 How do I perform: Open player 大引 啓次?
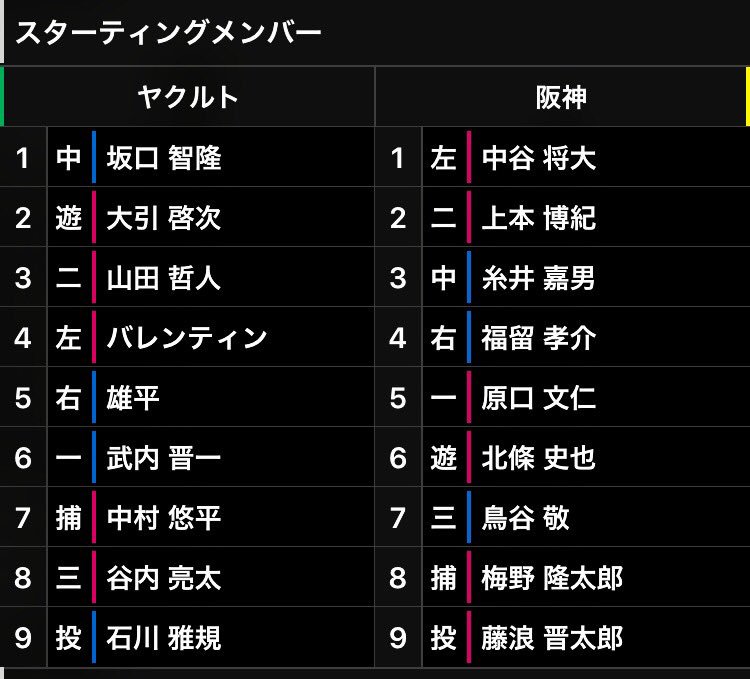click(x=164, y=218)
